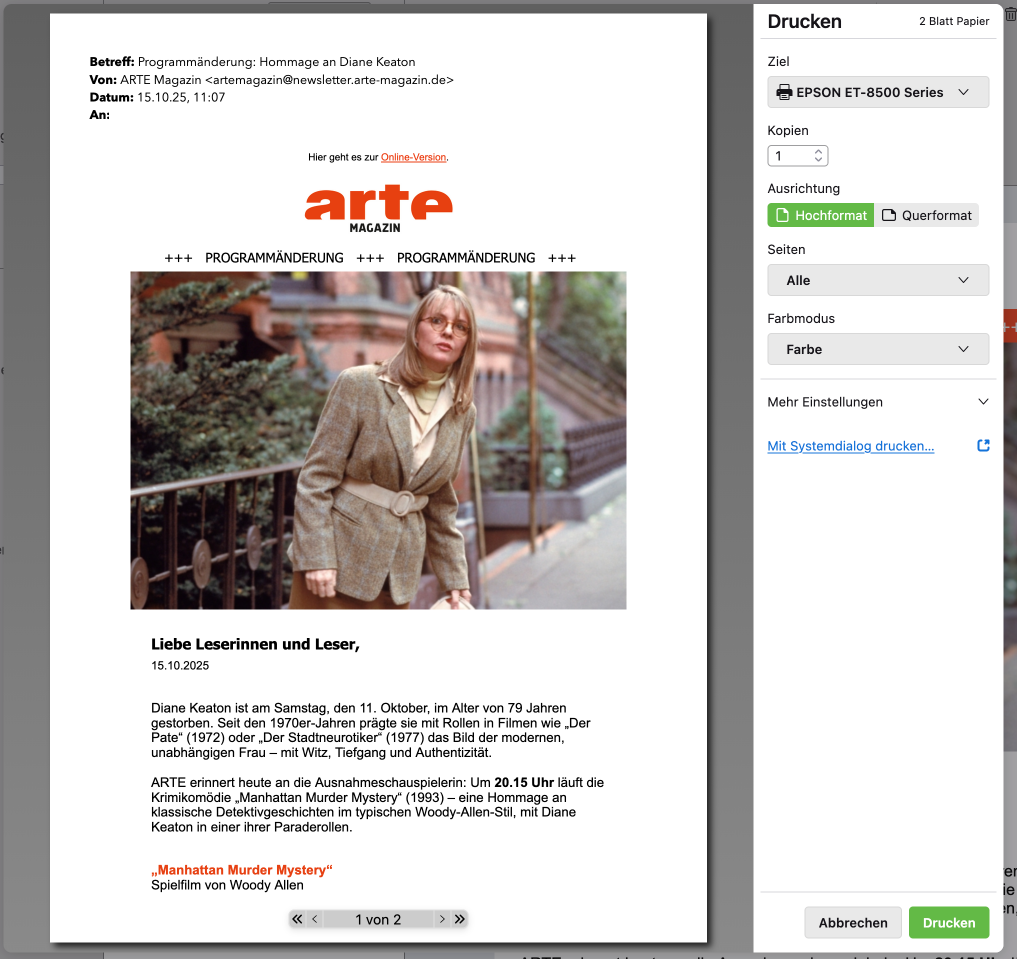This screenshot has width=1017, height=959.
Task: Click the Kopien number field
Action: click(x=789, y=156)
